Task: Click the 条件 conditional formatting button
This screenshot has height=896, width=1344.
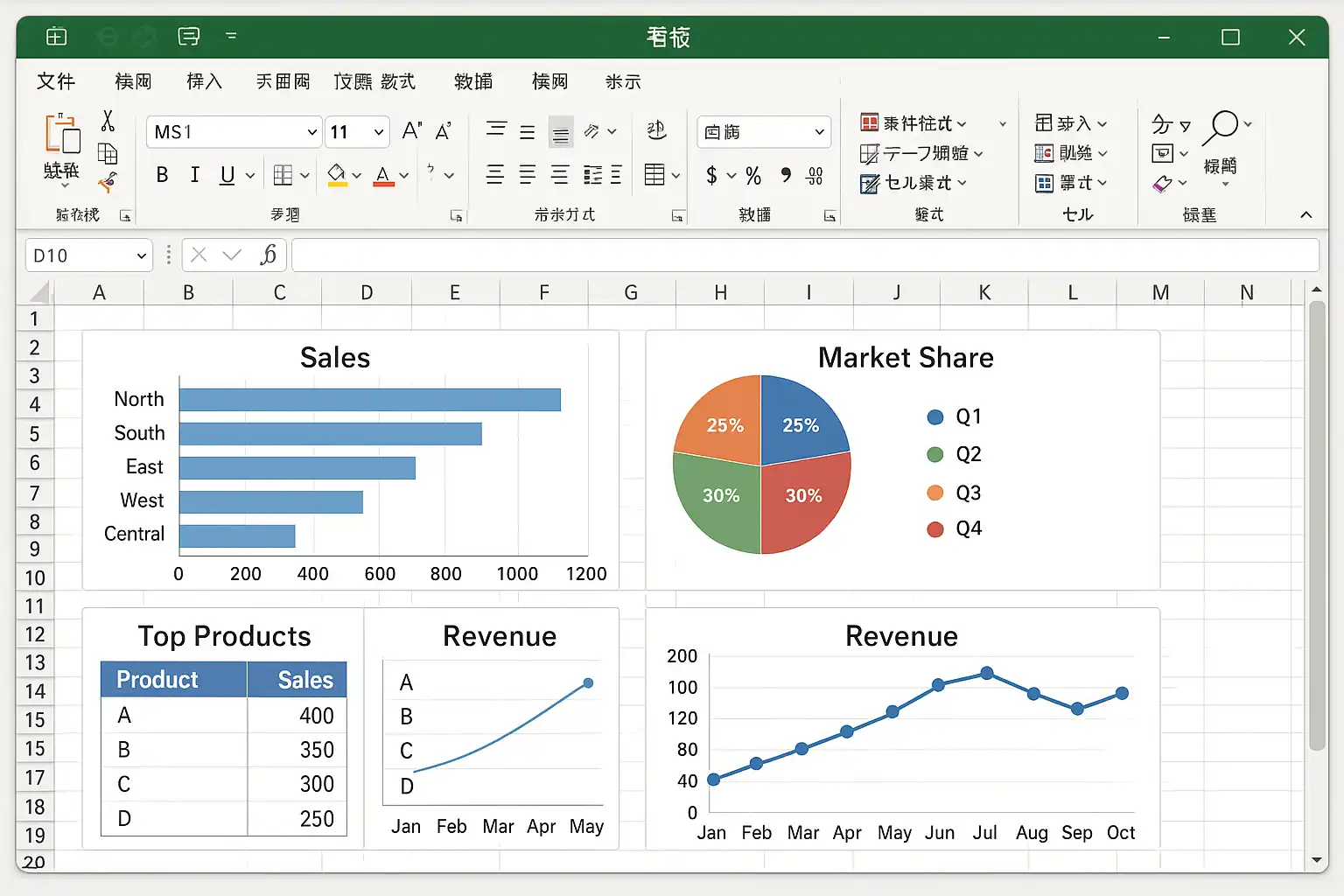Action: click(x=914, y=123)
